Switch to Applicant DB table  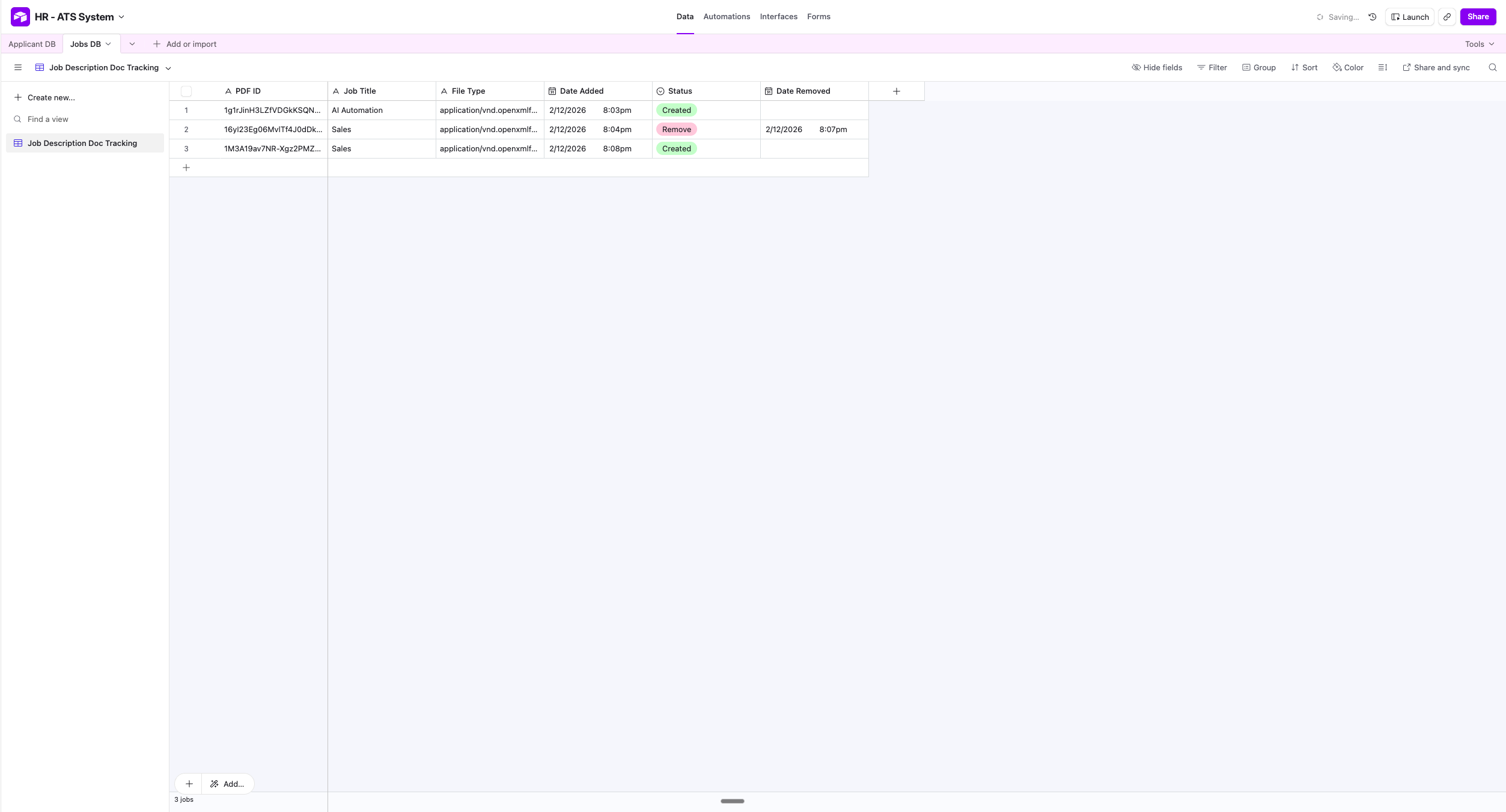(32, 44)
